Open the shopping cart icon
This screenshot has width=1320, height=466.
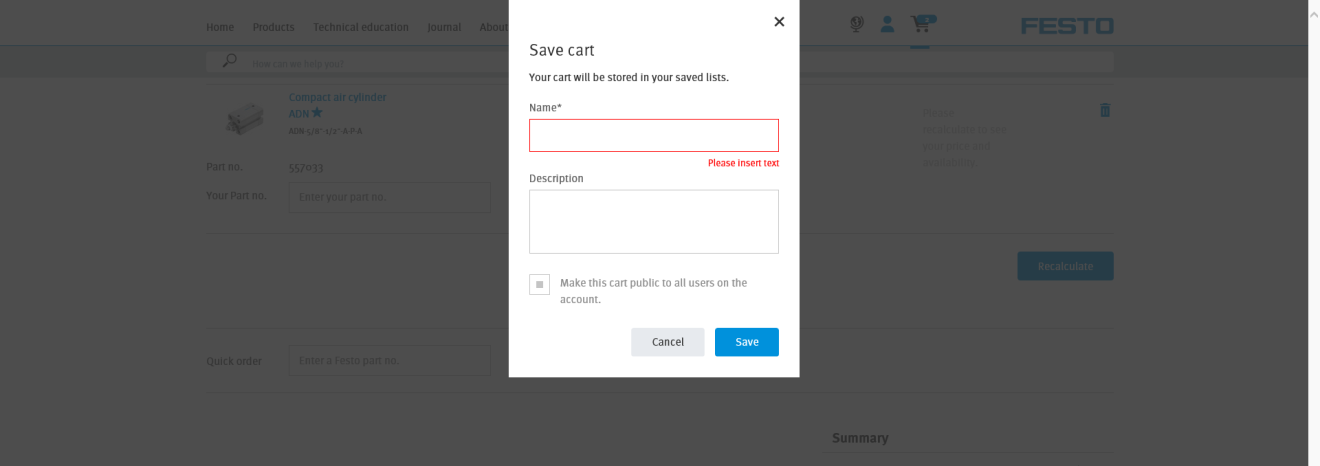tap(920, 24)
